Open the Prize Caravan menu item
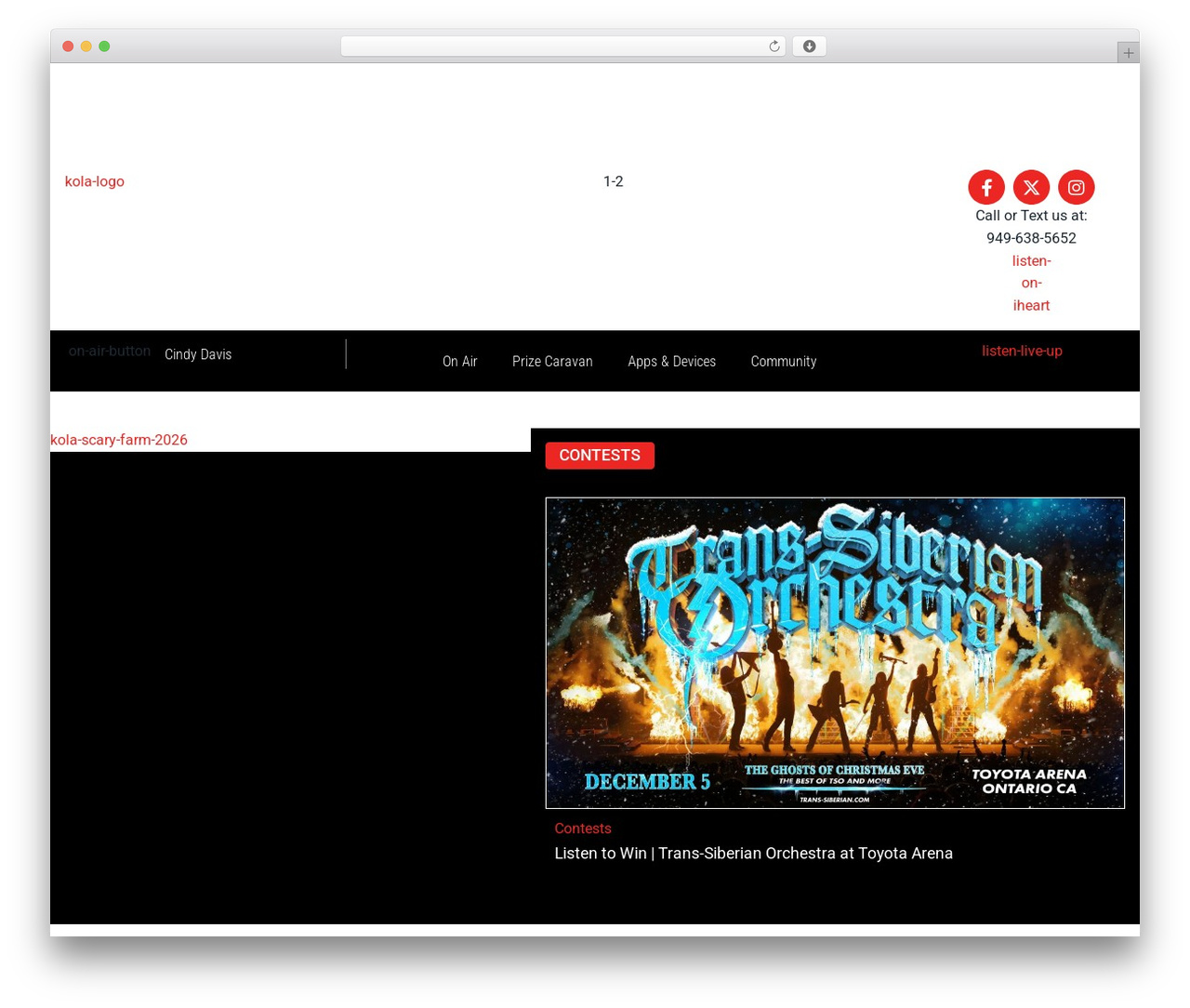Image resolution: width=1190 pixels, height=1008 pixels. [552, 362]
